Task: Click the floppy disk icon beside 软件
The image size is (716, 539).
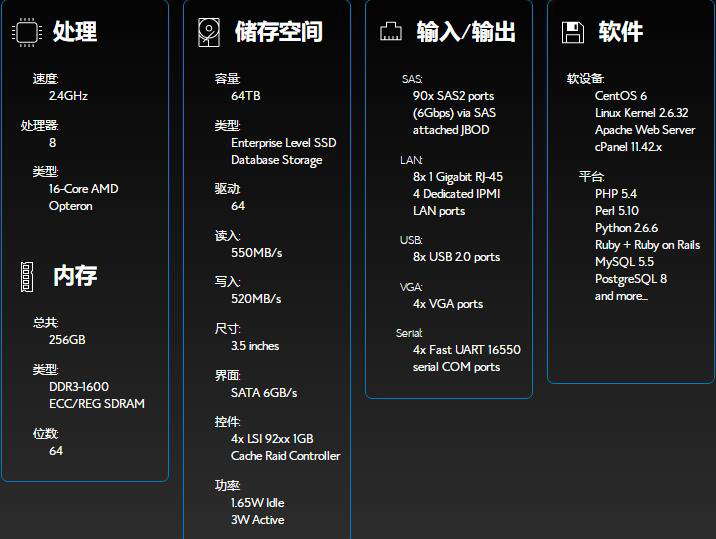Action: point(573,32)
